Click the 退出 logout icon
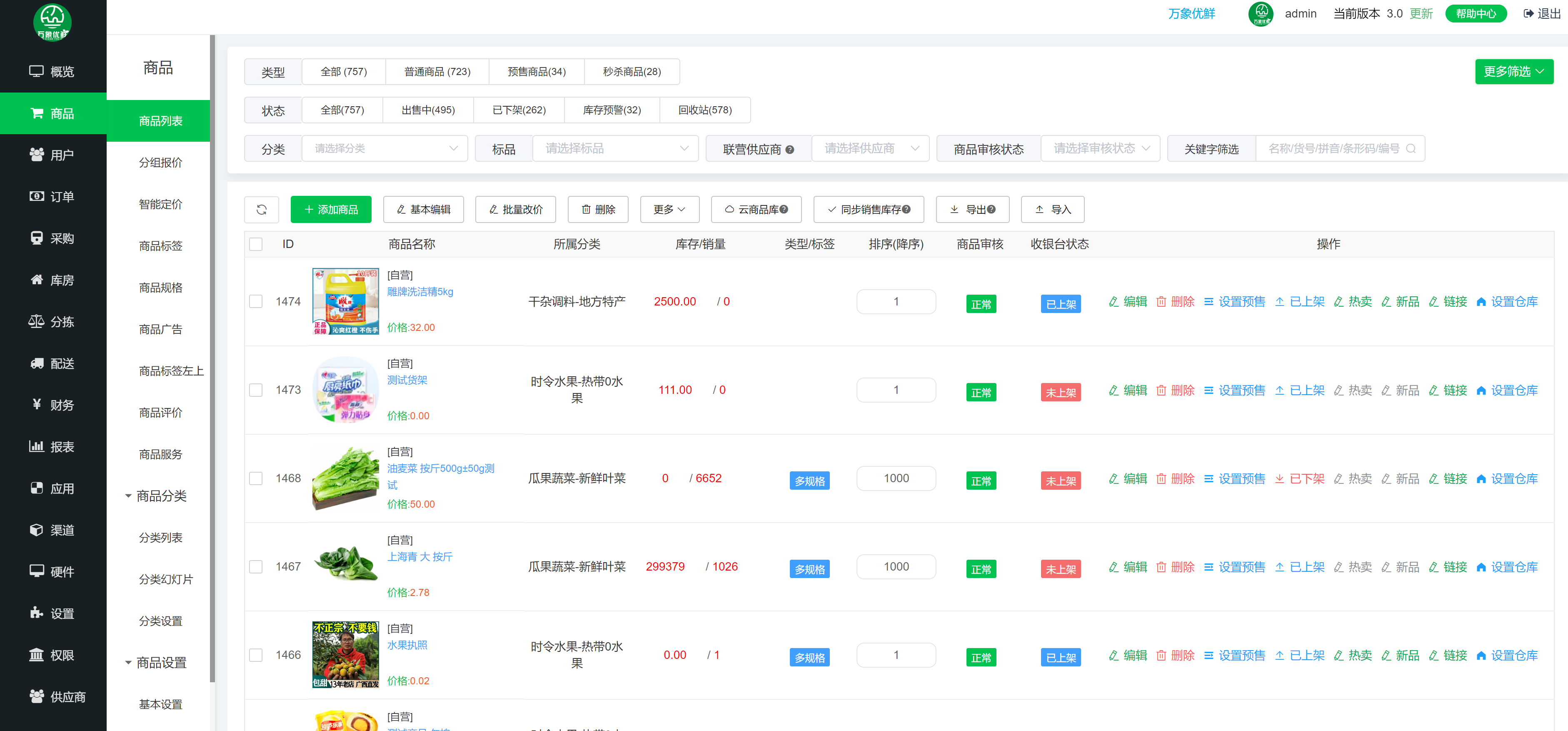The height and width of the screenshot is (731, 1568). click(x=1528, y=13)
